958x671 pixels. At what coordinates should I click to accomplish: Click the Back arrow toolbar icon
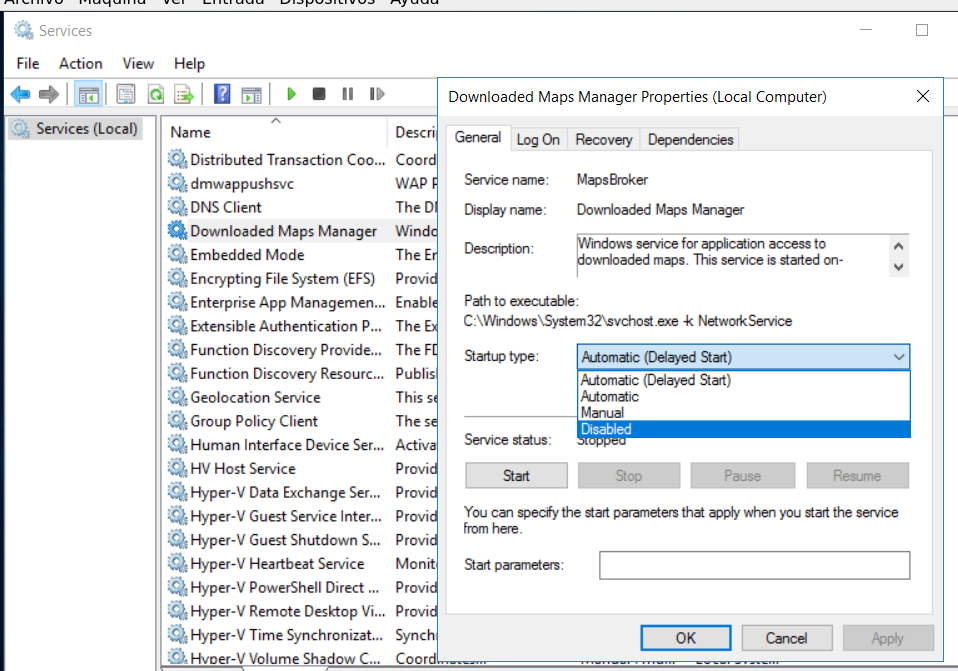click(20, 94)
